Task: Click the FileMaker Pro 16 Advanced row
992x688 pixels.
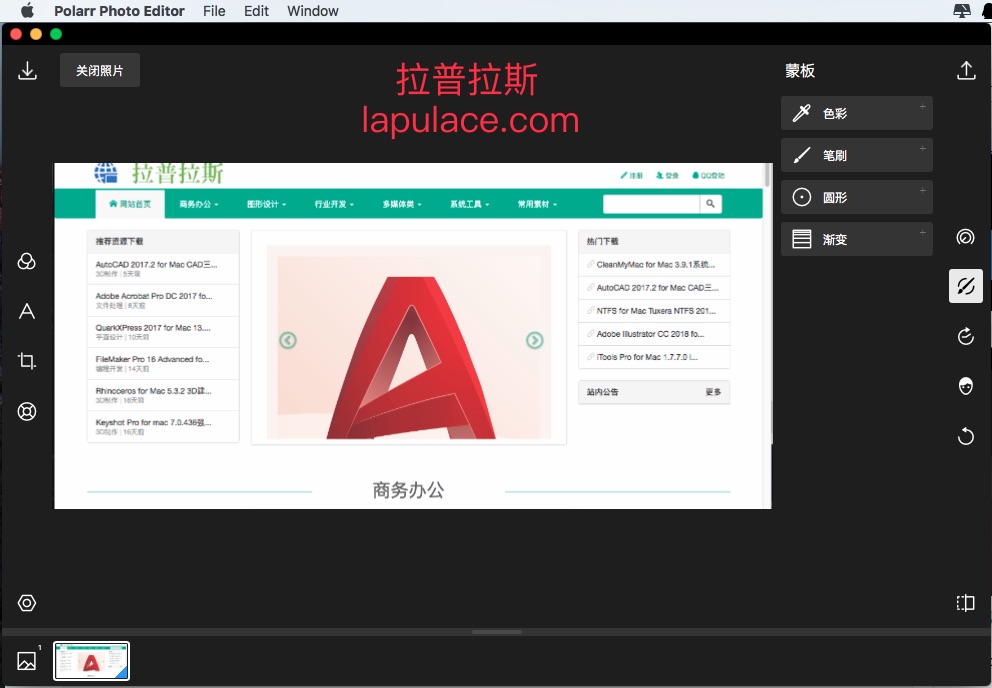Action: point(163,364)
